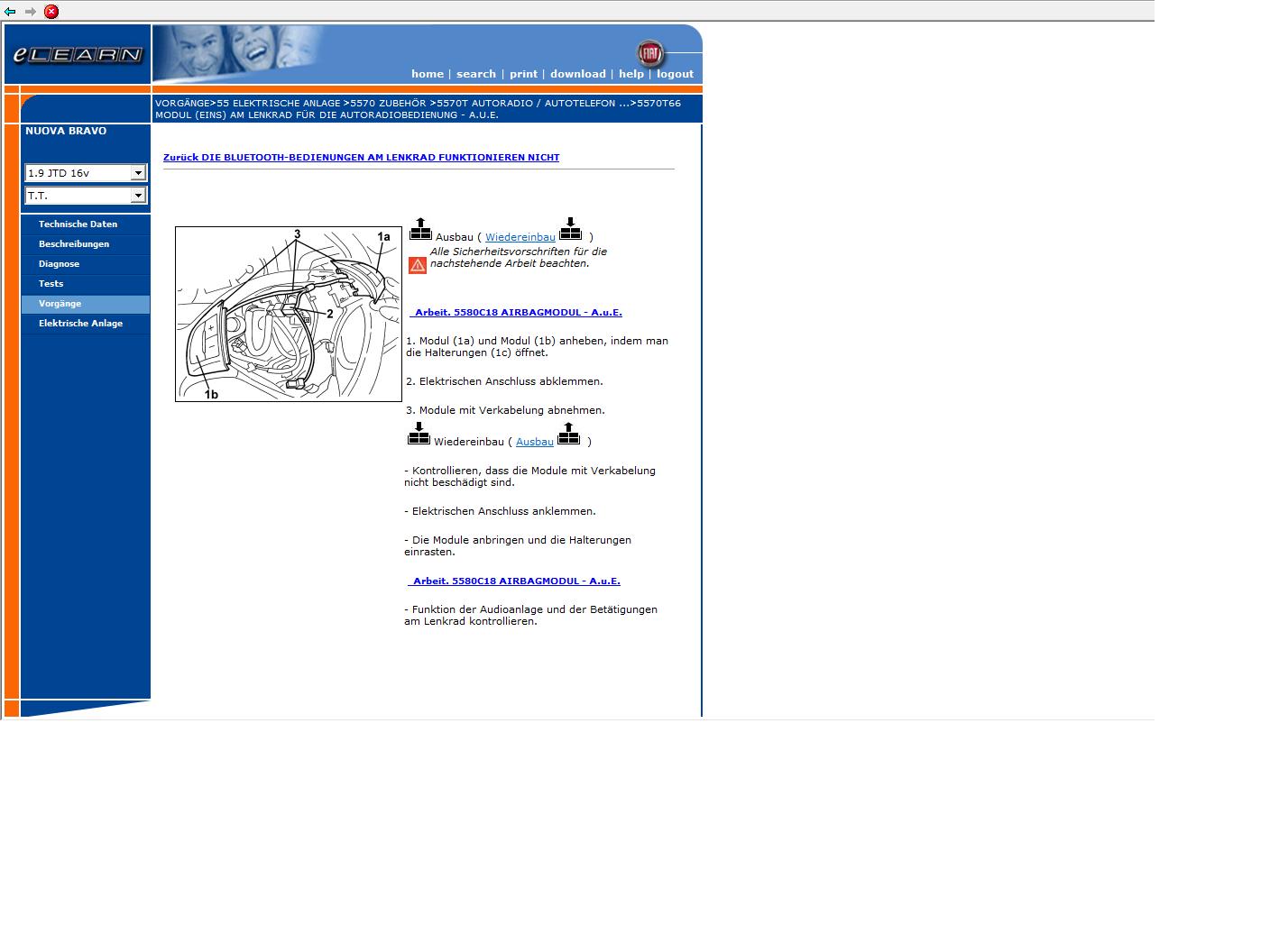Click the steering wheel module diagram

(288, 314)
